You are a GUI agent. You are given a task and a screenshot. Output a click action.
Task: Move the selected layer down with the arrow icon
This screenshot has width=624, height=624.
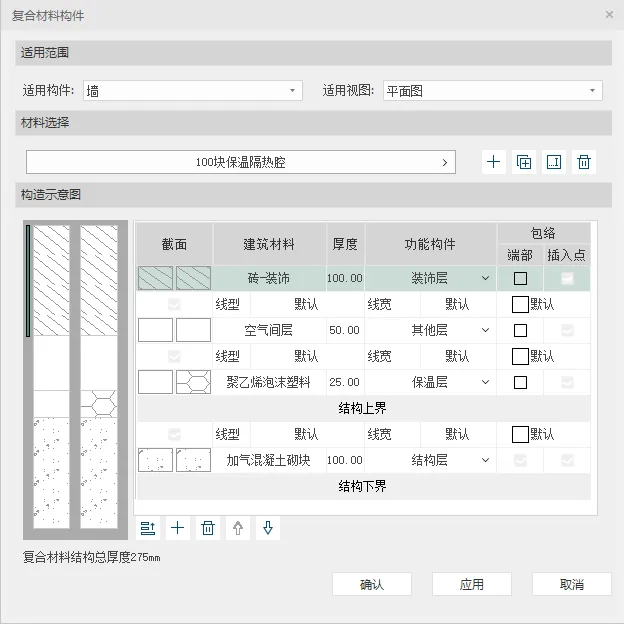point(267,528)
